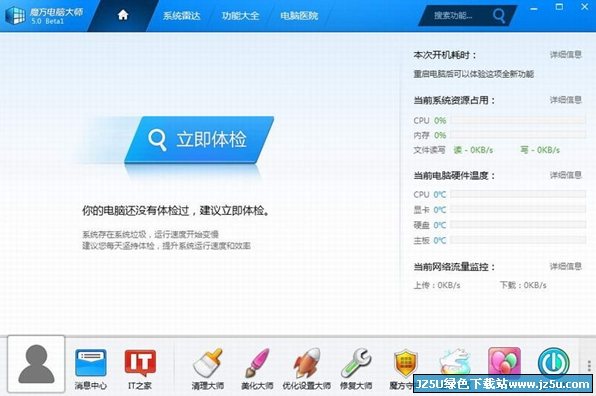Open 详细信息 for 当前网络流量监控
596x396 pixels.
tap(566, 266)
